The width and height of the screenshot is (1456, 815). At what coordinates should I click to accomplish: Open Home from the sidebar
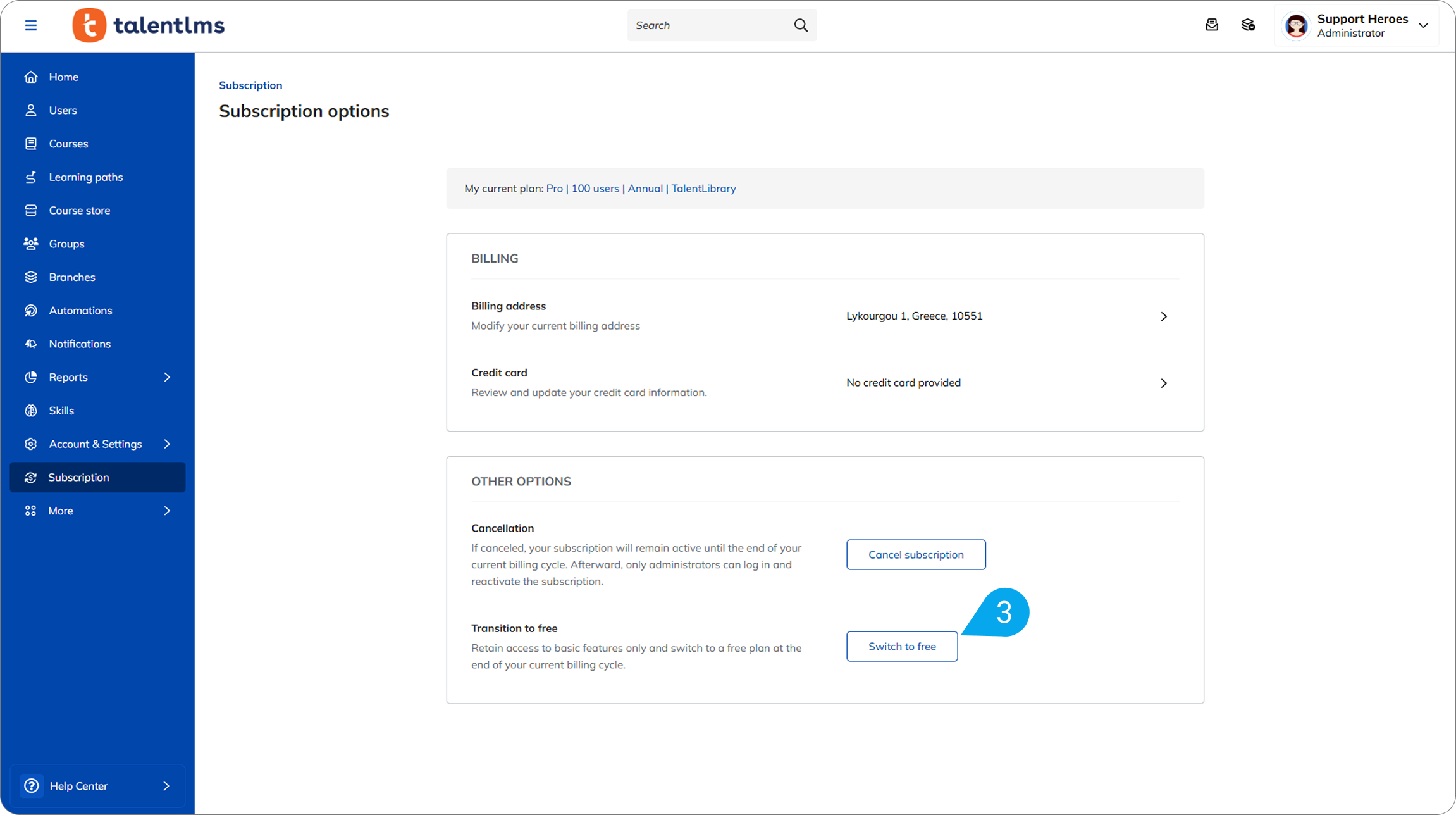(63, 77)
